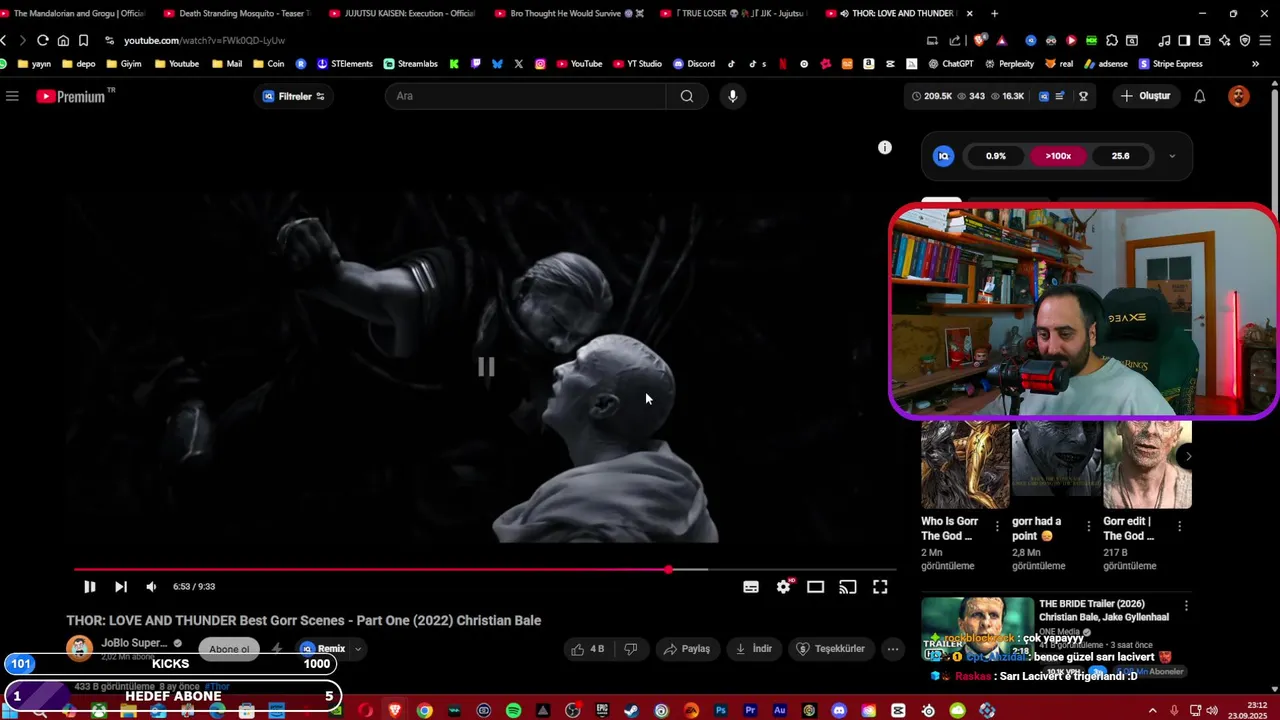Open THE BRIDE Trailer video thumbnail
Viewport: 1280px width, 720px height.
pos(977,629)
